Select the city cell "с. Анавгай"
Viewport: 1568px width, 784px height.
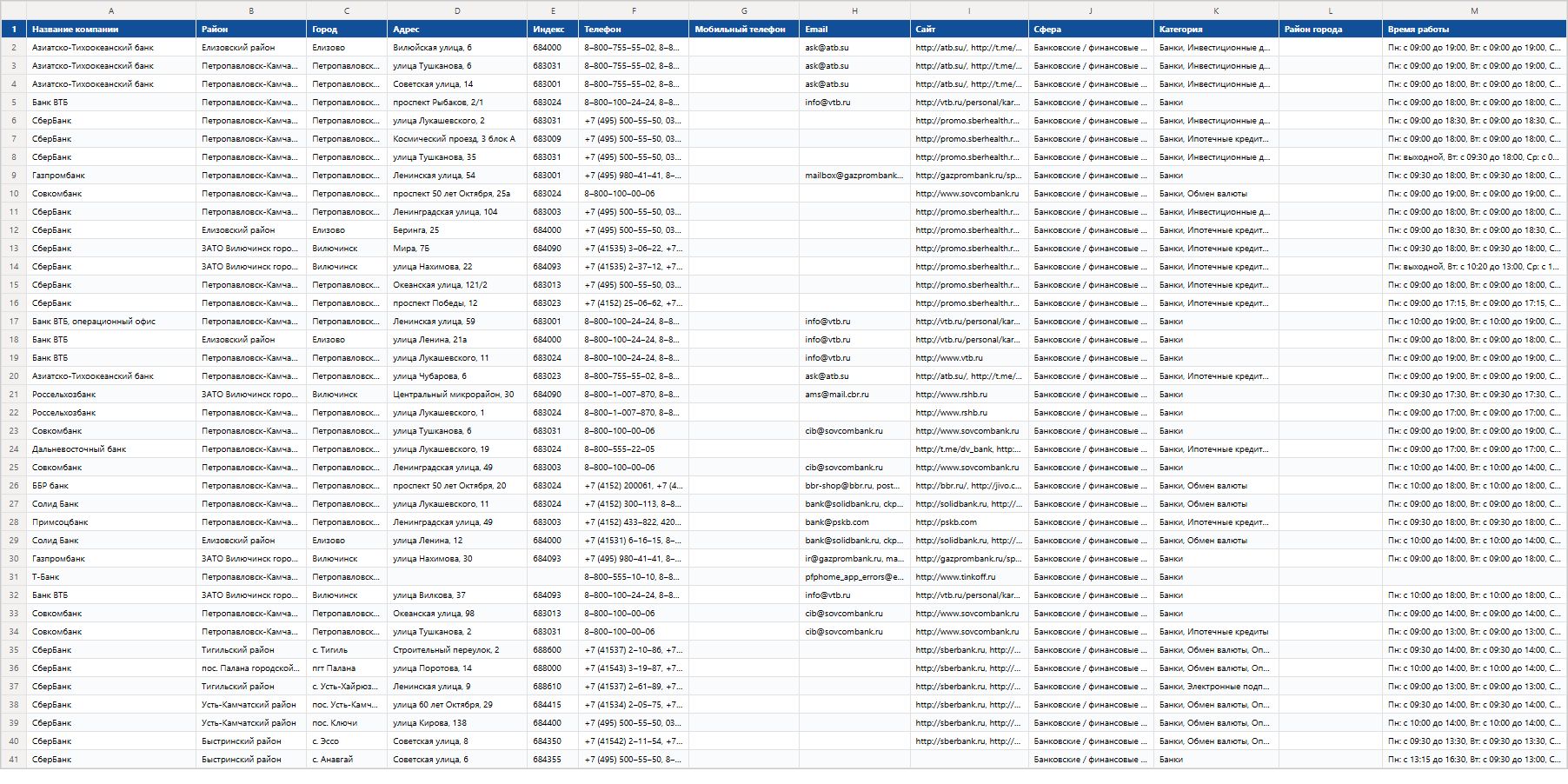point(347,760)
